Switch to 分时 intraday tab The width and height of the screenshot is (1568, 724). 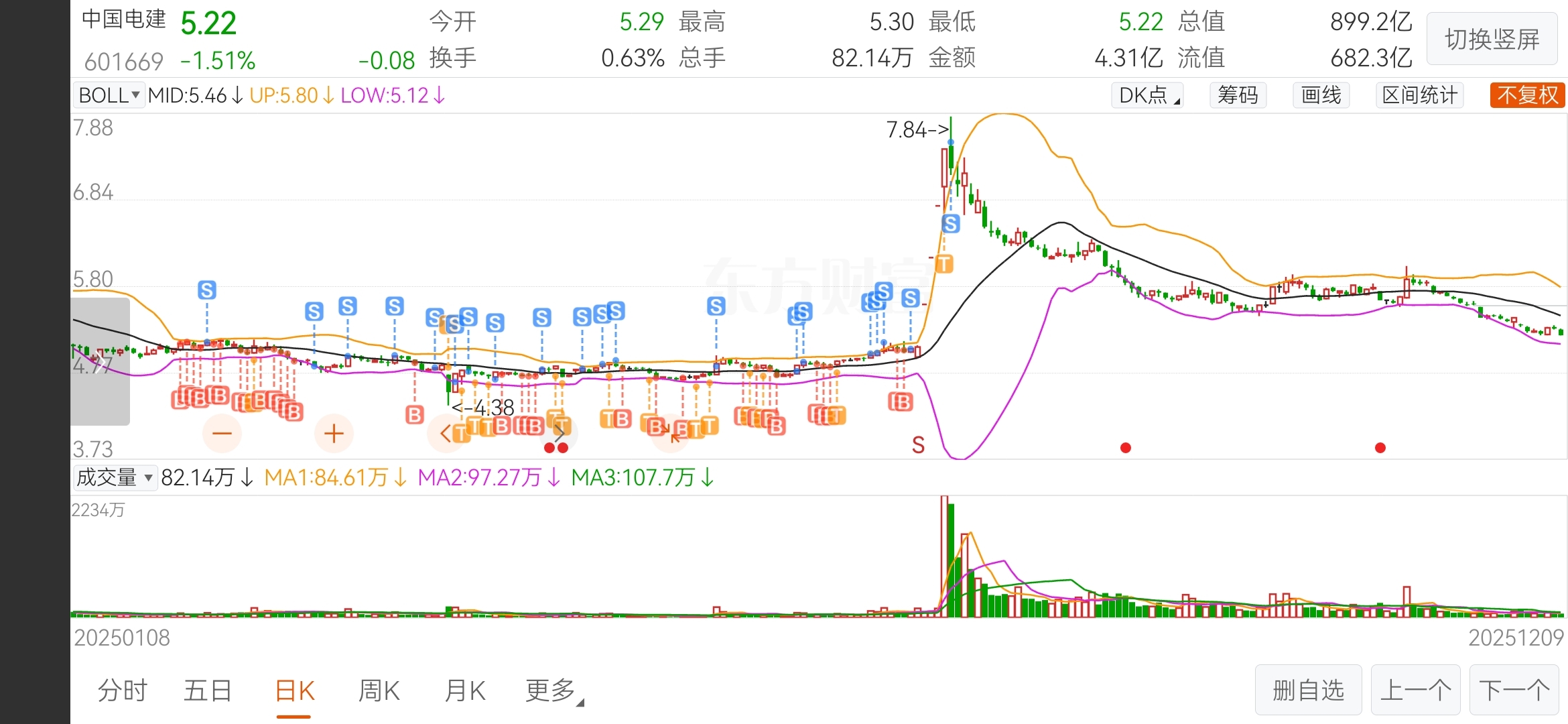[x=122, y=690]
